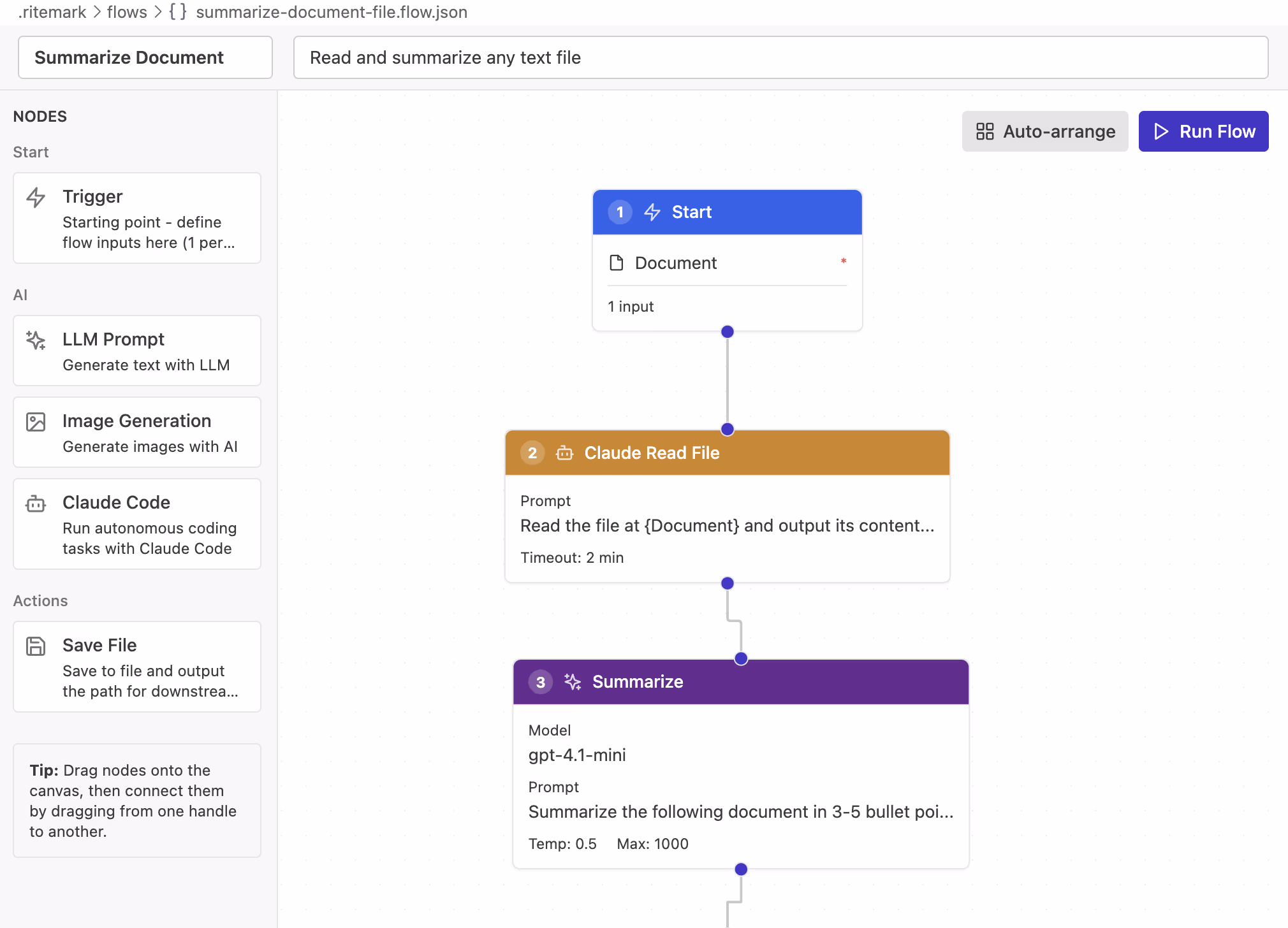Click the Trigger lightning bolt icon
1288x928 pixels.
click(x=36, y=198)
